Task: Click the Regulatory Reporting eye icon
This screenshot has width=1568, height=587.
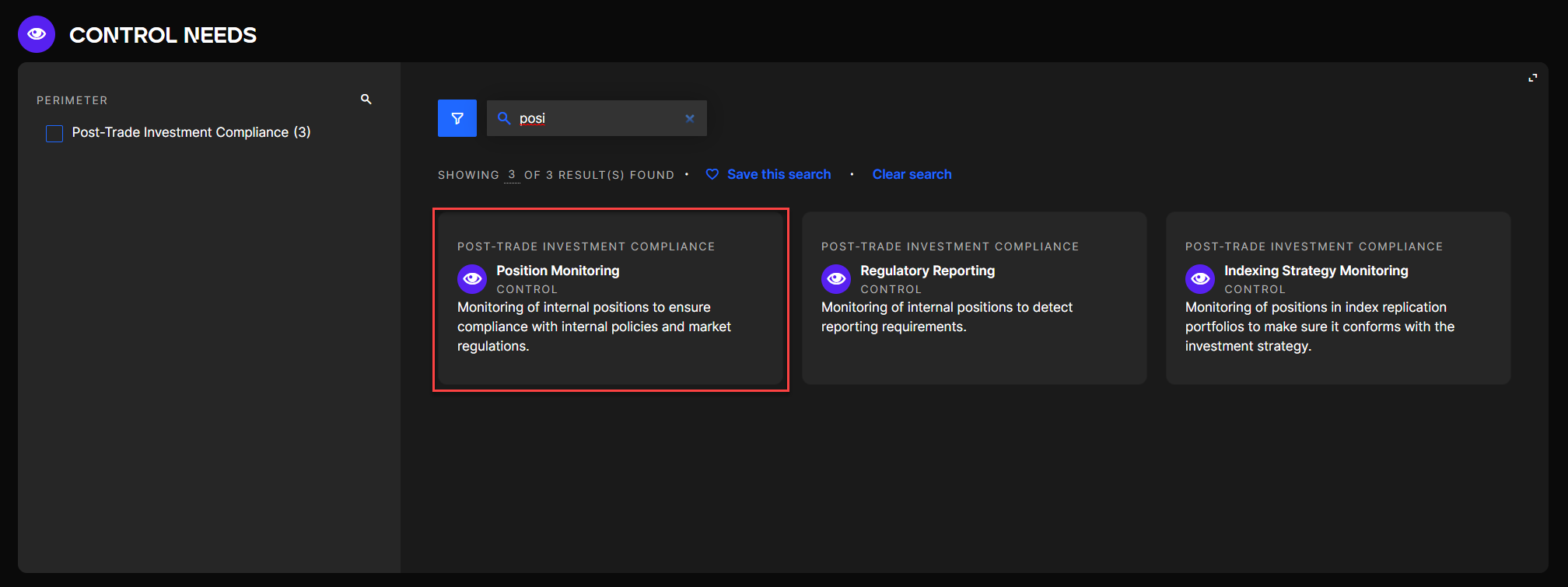Action: pos(836,278)
